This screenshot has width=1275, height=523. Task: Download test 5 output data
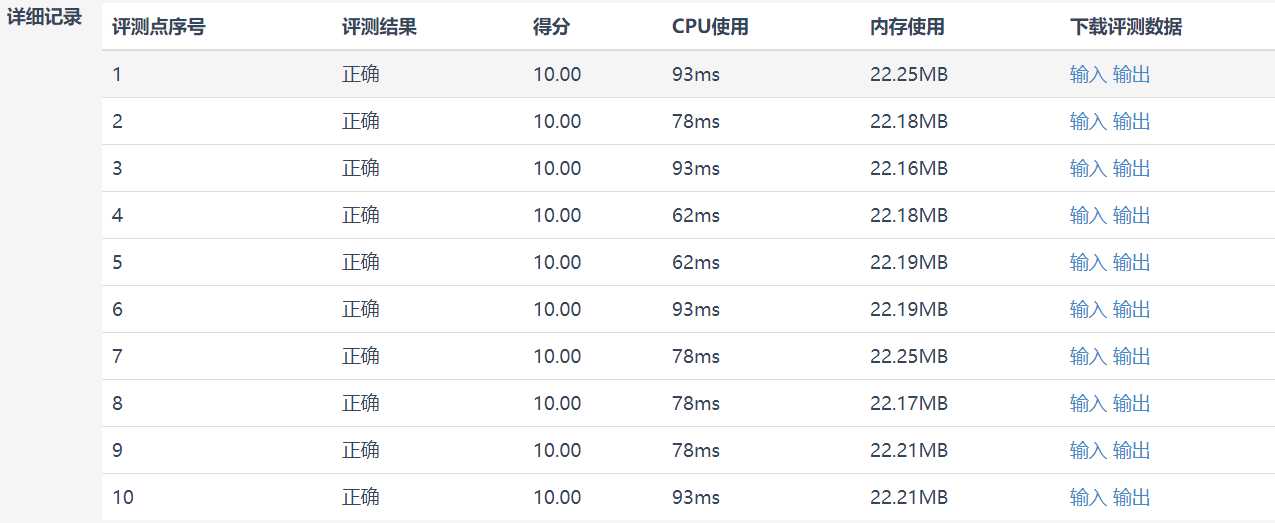(1132, 263)
